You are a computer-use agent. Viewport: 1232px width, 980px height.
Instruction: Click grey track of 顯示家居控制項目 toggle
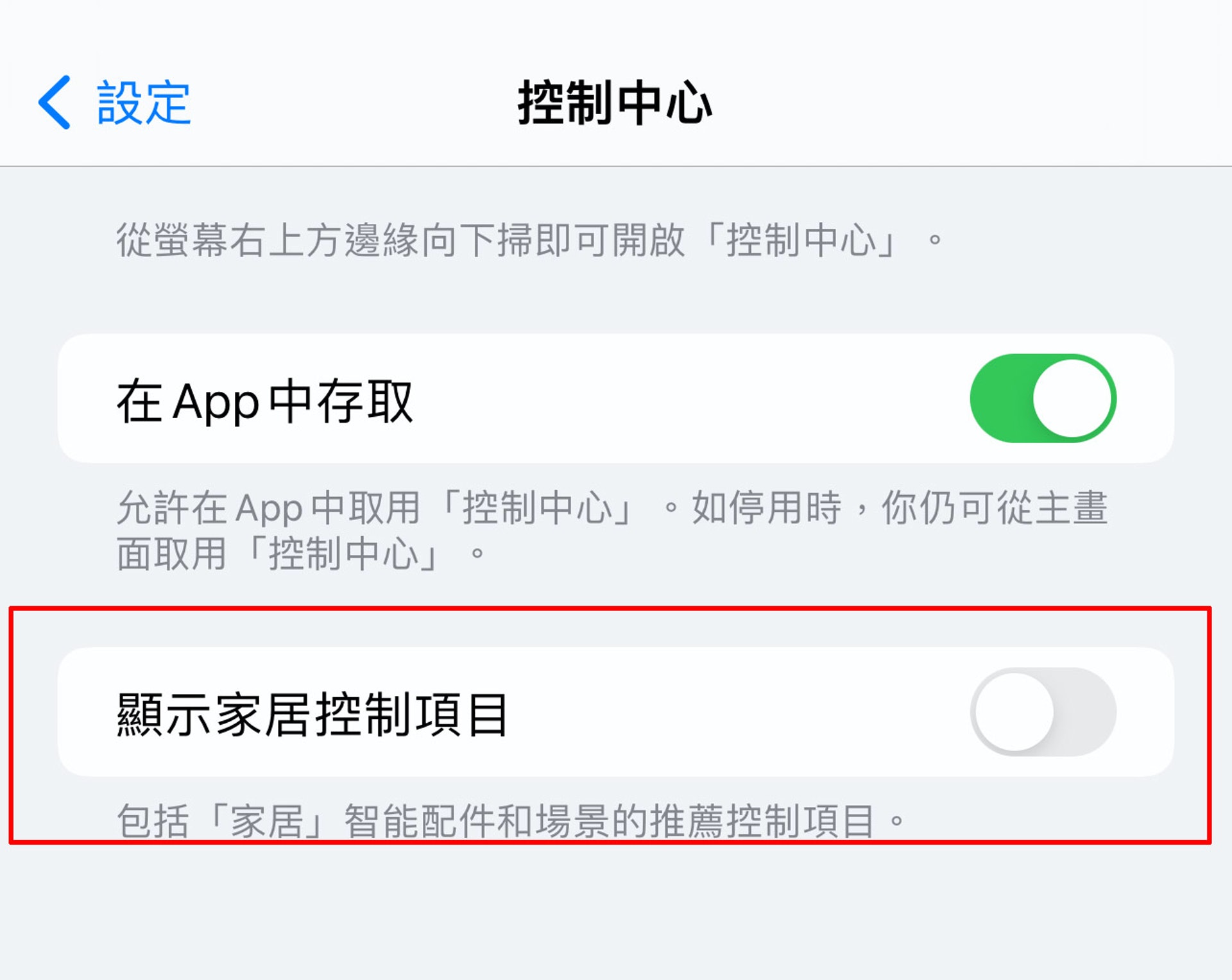pos(1091,712)
